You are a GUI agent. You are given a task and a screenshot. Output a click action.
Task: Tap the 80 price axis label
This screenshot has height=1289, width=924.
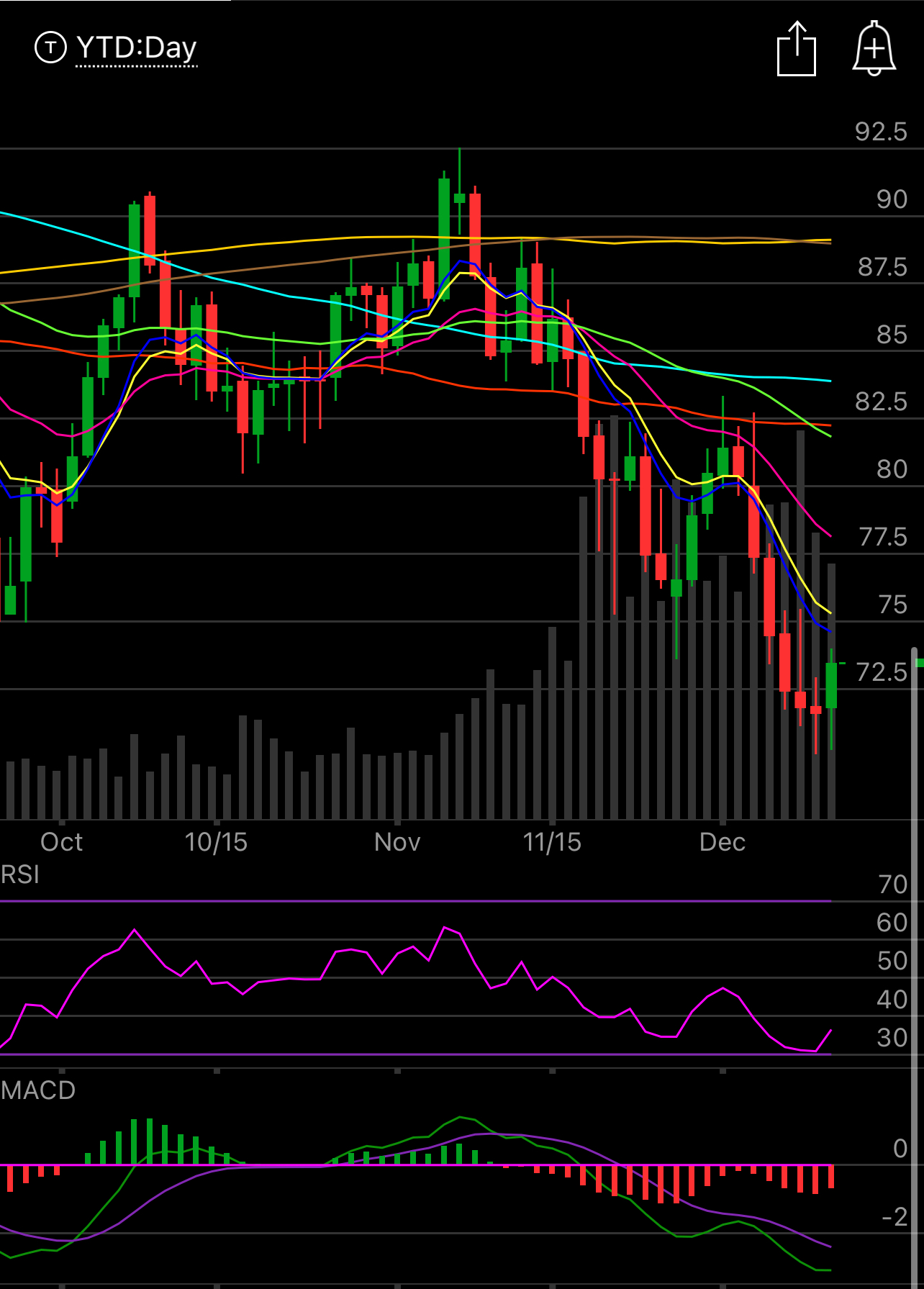click(892, 469)
